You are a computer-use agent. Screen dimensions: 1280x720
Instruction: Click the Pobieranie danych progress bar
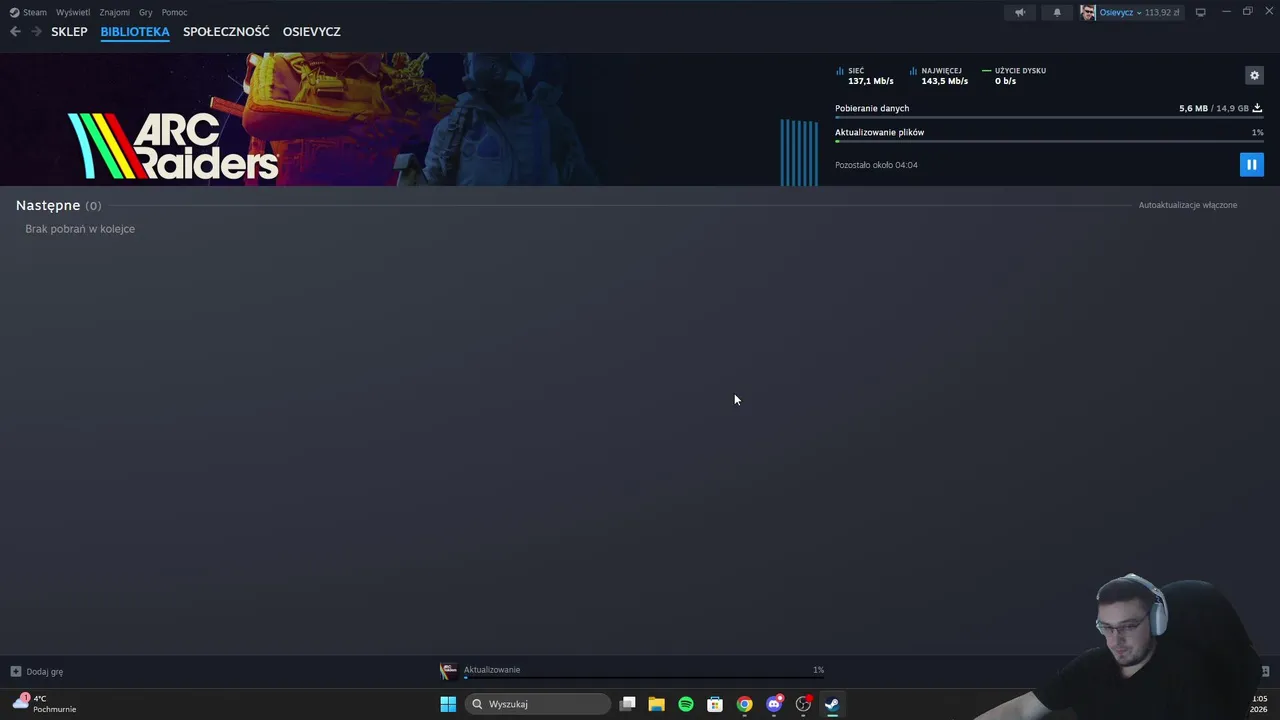click(x=1049, y=118)
